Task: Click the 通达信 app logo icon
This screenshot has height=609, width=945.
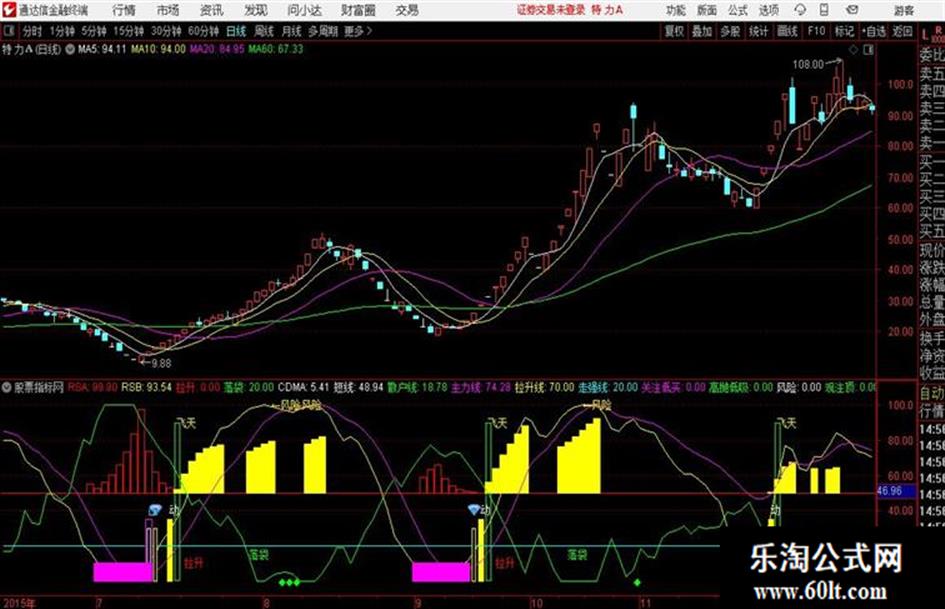Action: coord(8,10)
